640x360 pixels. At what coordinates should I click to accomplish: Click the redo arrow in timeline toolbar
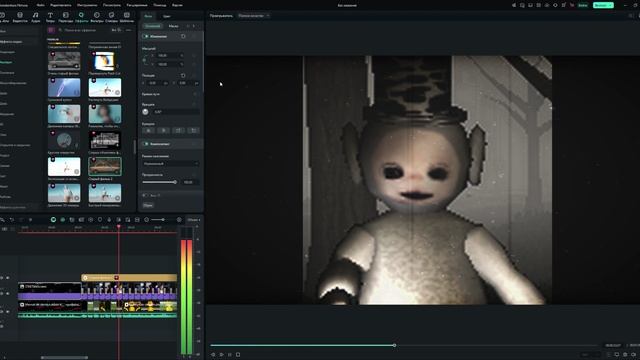(x=21, y=220)
